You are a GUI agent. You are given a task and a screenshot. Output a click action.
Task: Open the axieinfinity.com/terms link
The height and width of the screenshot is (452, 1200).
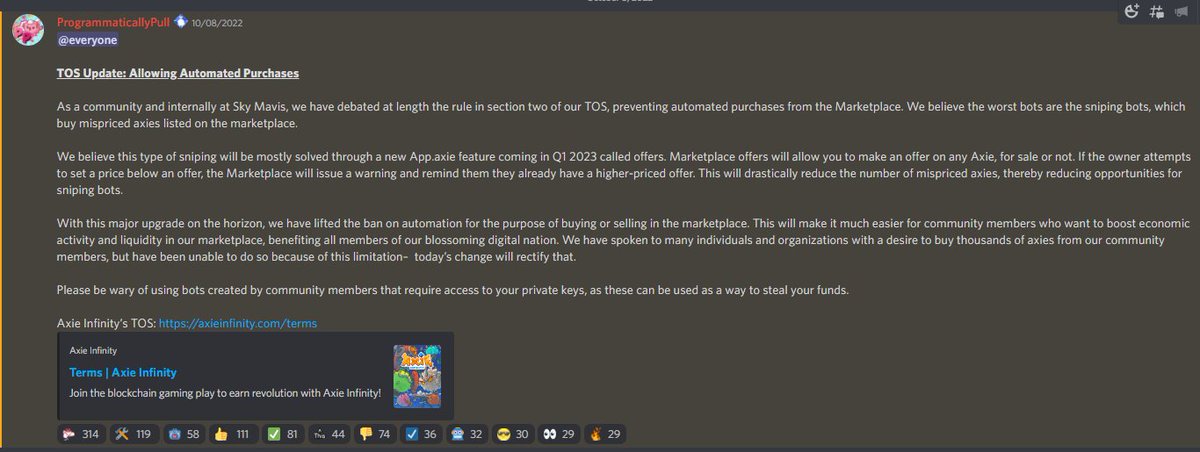pos(238,323)
